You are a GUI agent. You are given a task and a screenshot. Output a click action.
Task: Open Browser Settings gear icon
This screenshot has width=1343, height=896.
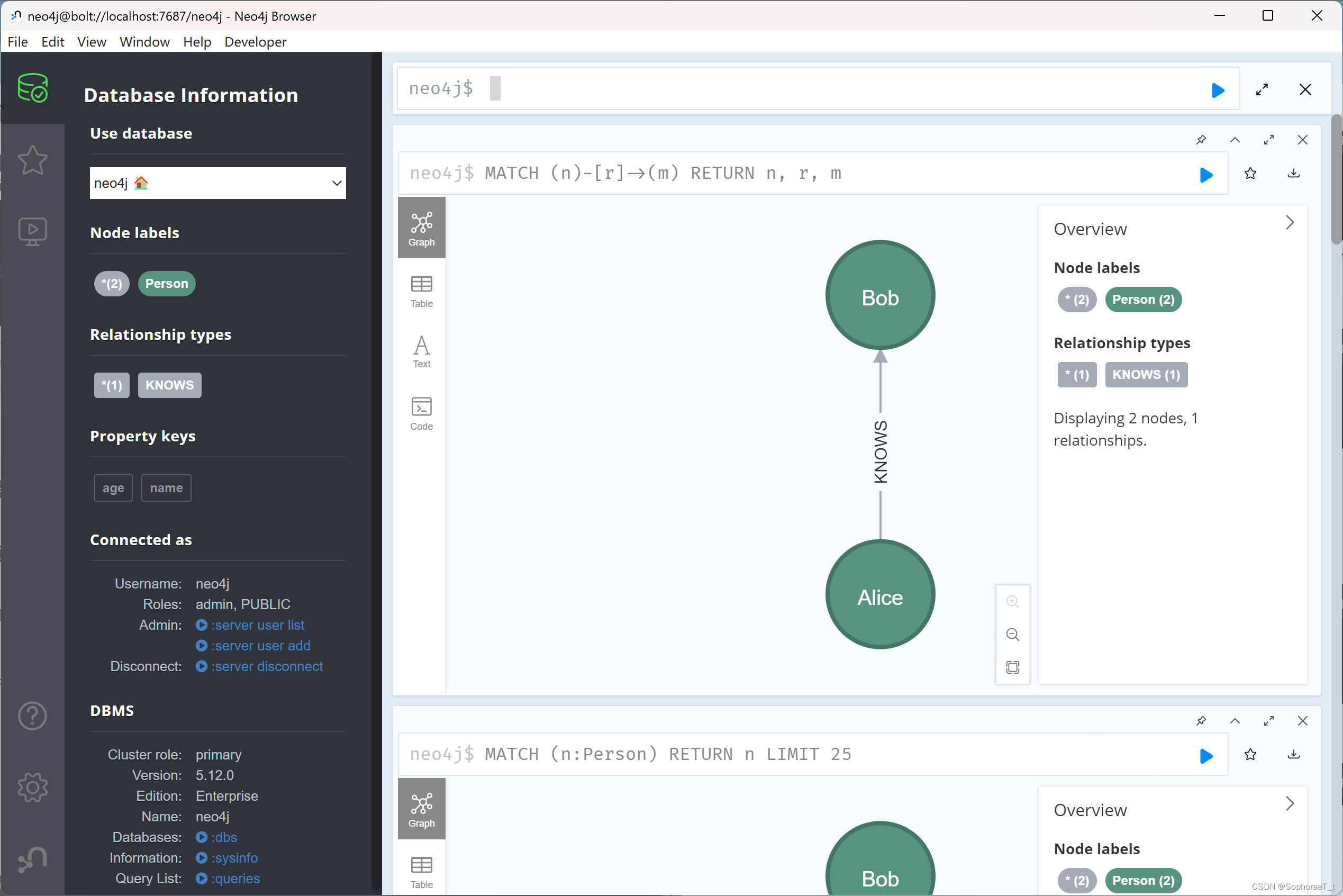pyautogui.click(x=33, y=788)
